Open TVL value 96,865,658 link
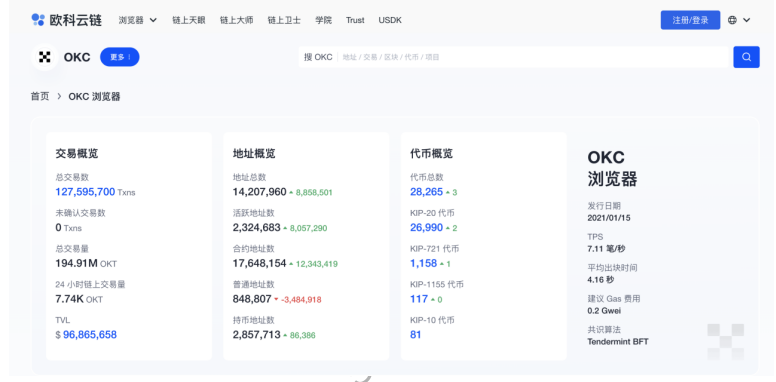The height and width of the screenshot is (382, 776). tap(90, 335)
